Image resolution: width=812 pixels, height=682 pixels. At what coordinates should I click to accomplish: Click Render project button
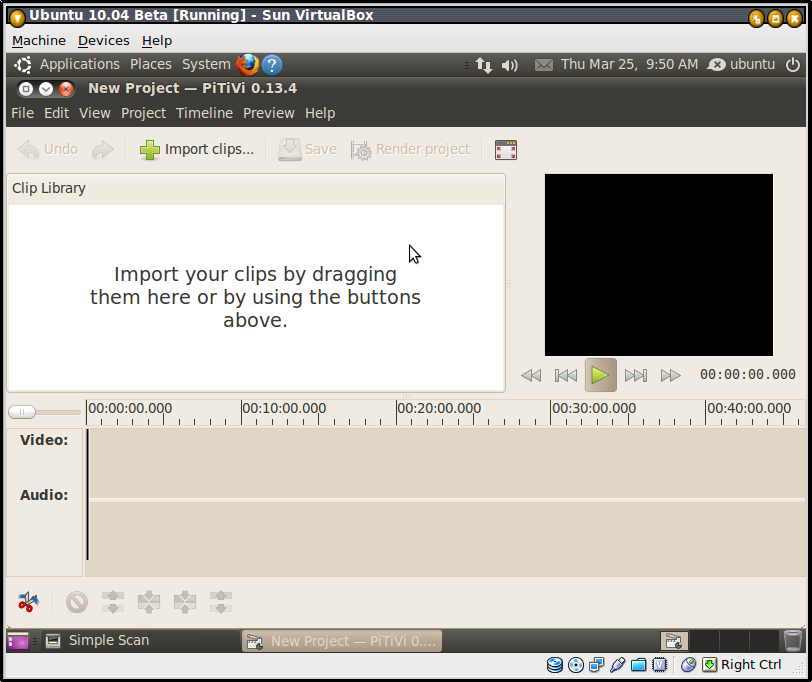[411, 150]
